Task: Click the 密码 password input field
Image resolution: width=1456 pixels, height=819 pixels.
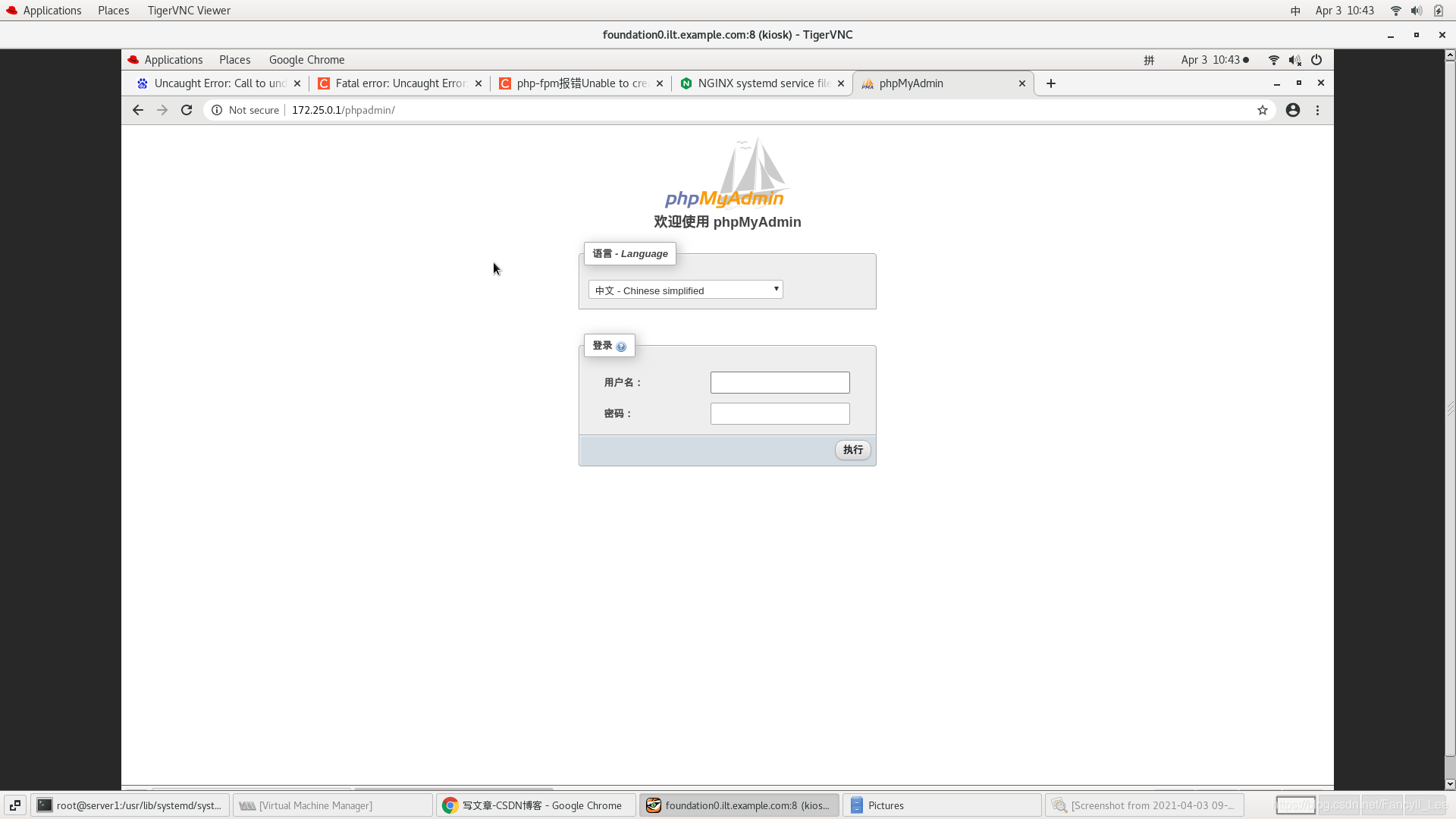Action: (x=780, y=413)
